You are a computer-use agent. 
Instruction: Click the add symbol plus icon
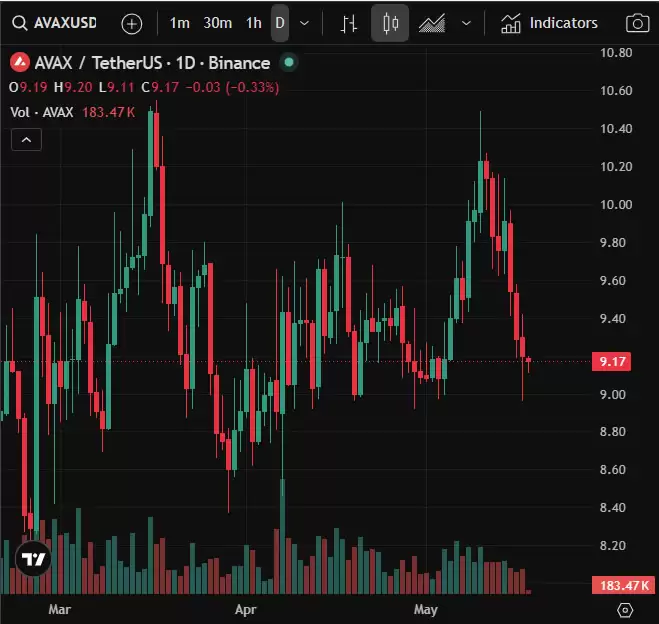pyautogui.click(x=132, y=24)
